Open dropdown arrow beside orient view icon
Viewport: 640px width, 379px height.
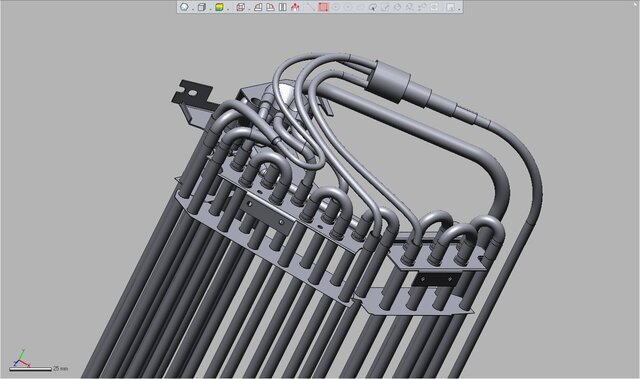click(192, 9)
